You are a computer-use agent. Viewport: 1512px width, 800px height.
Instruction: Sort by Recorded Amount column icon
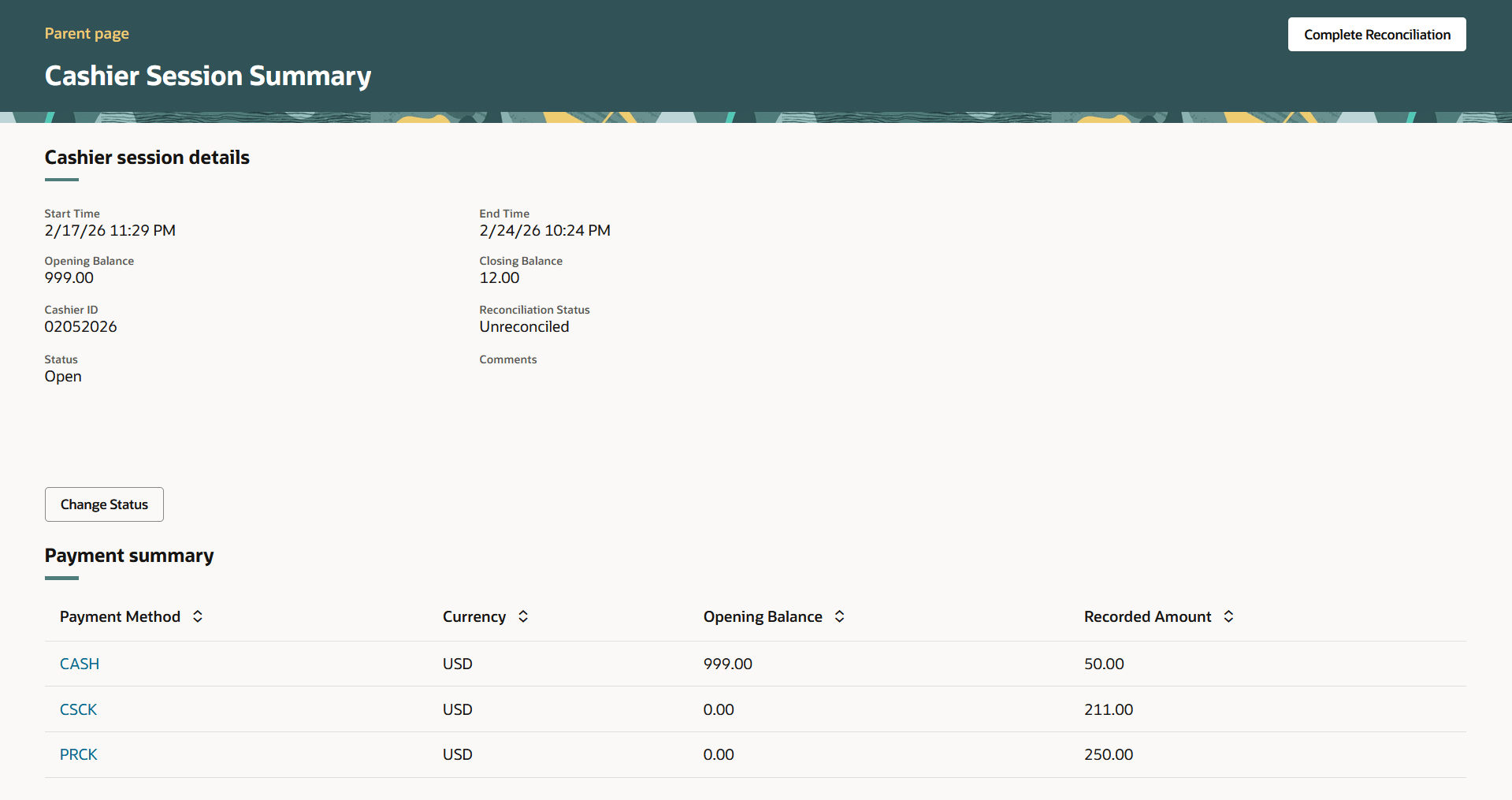tap(1228, 616)
